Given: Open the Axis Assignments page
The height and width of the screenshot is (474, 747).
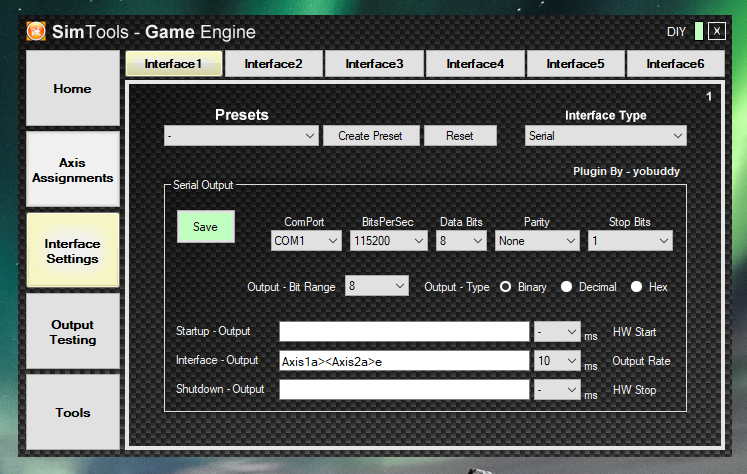Looking at the screenshot, I should 72,170.
